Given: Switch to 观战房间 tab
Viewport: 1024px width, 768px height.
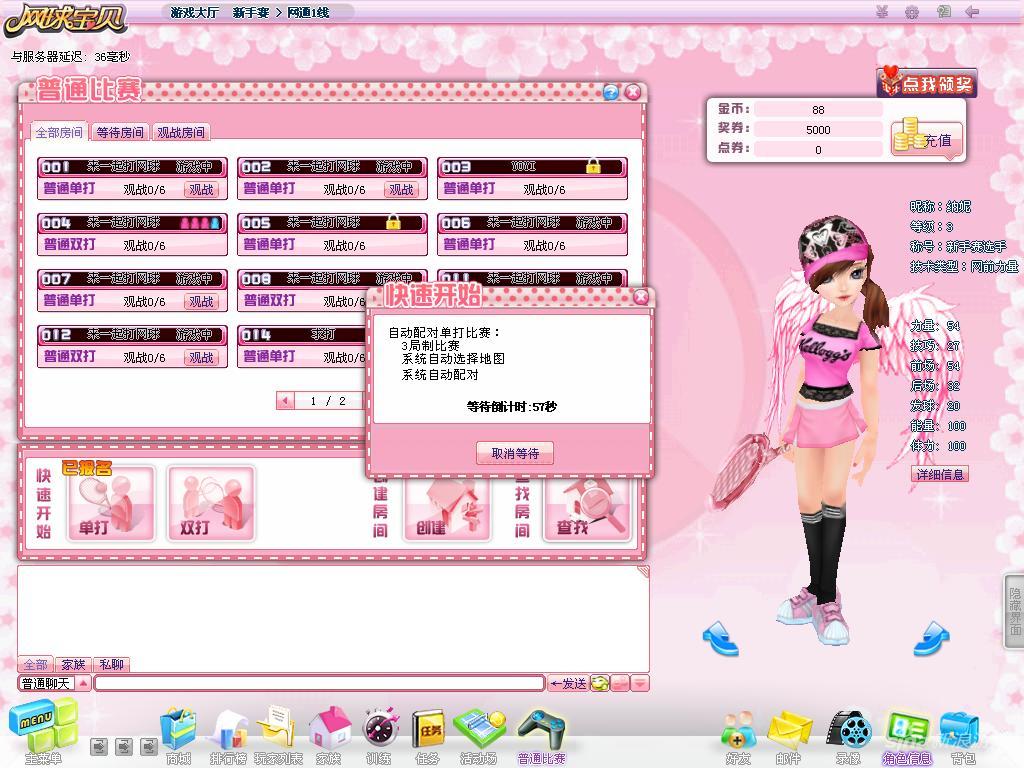Looking at the screenshot, I should click(x=181, y=132).
